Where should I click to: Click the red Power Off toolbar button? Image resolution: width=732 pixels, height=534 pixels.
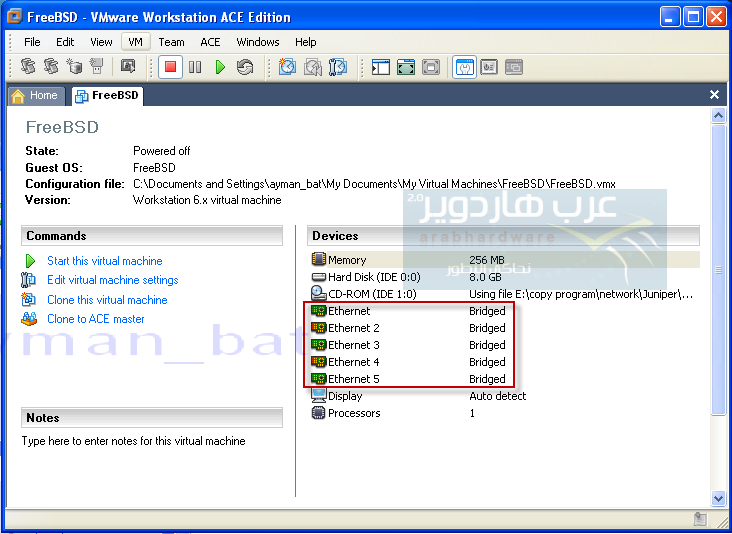coord(170,67)
